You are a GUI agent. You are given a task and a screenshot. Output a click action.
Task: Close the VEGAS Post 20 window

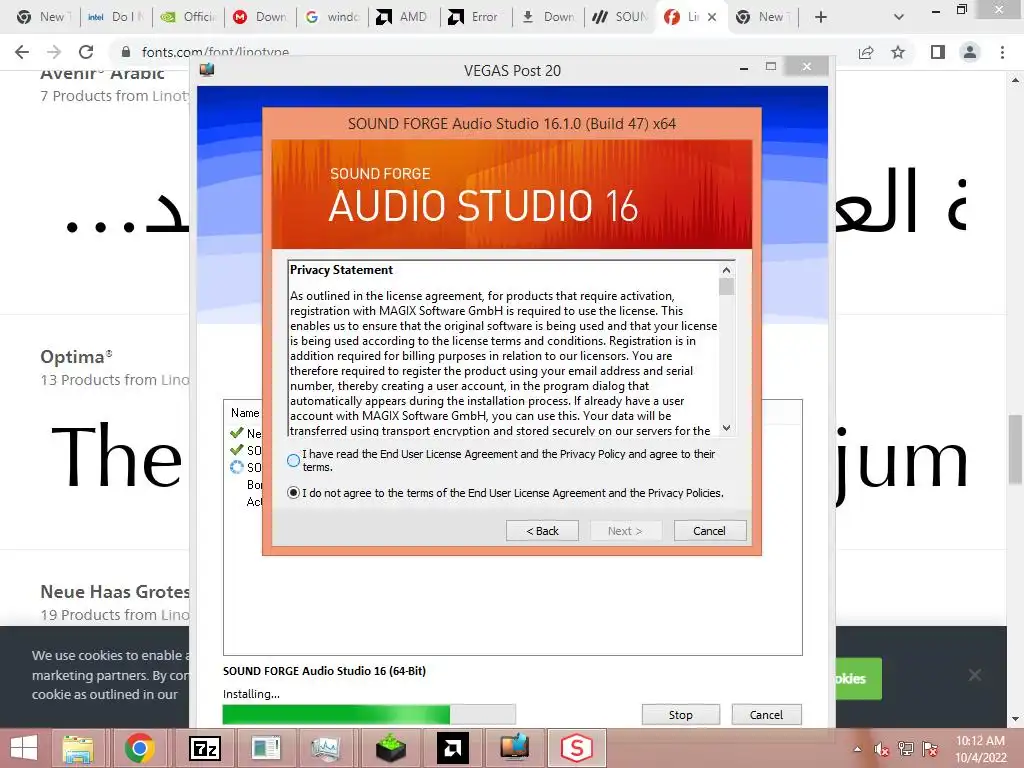[807, 67]
